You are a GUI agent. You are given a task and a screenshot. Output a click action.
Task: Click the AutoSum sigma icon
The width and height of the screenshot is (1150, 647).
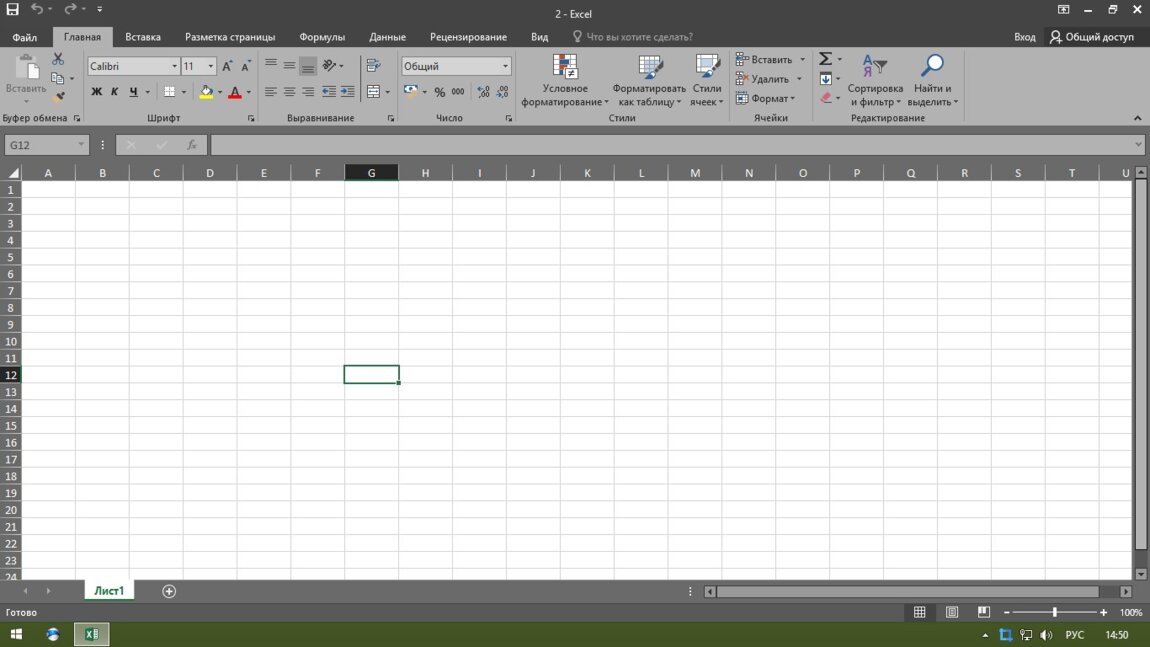tap(825, 59)
